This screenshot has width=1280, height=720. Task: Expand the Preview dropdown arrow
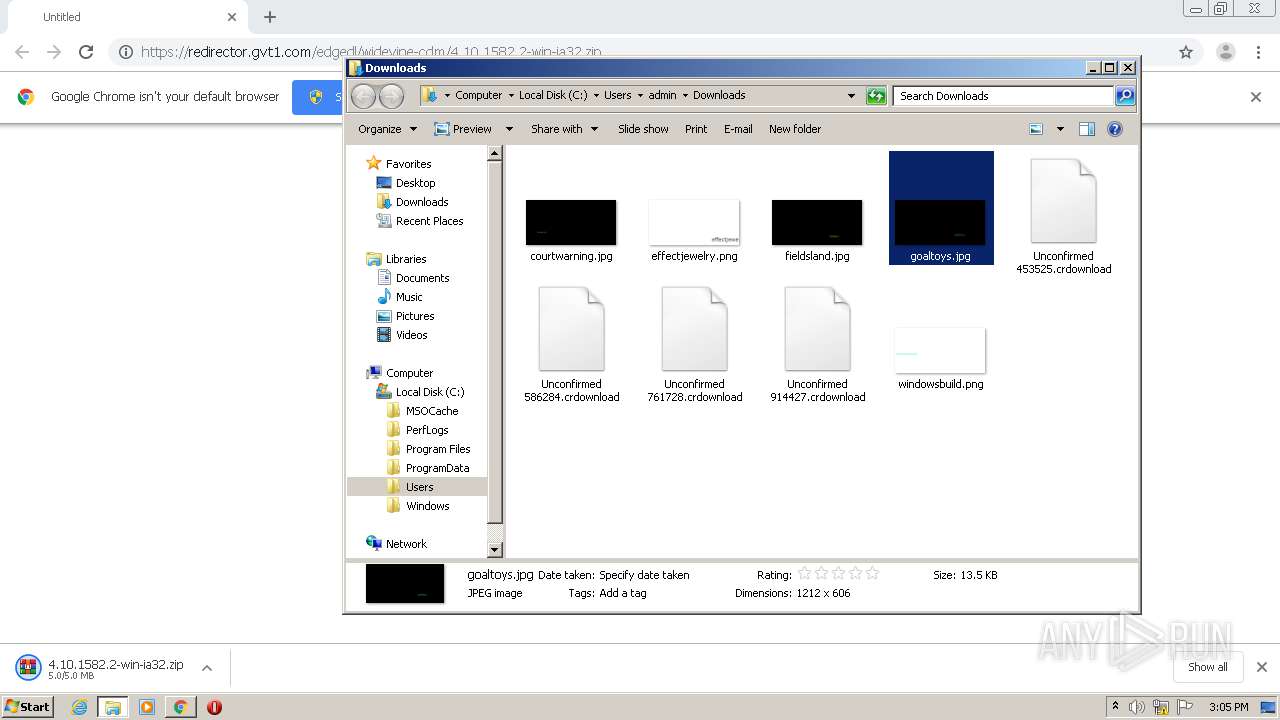click(x=509, y=129)
